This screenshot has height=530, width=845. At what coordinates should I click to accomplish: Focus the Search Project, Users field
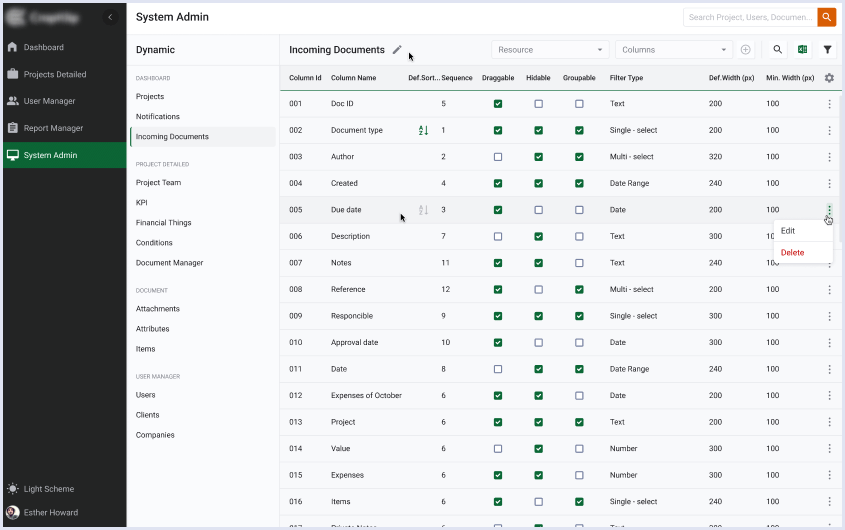pos(750,17)
